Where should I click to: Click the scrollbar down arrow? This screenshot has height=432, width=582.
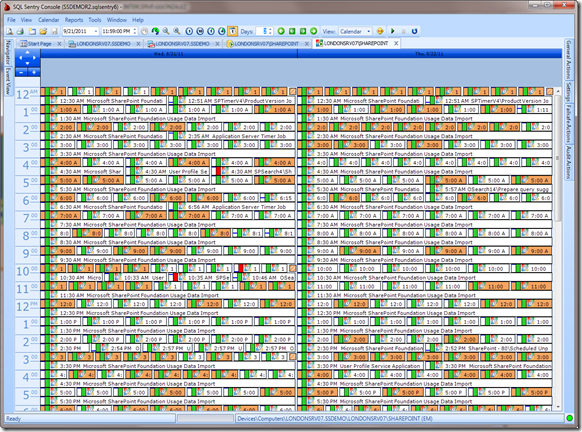[x=558, y=407]
